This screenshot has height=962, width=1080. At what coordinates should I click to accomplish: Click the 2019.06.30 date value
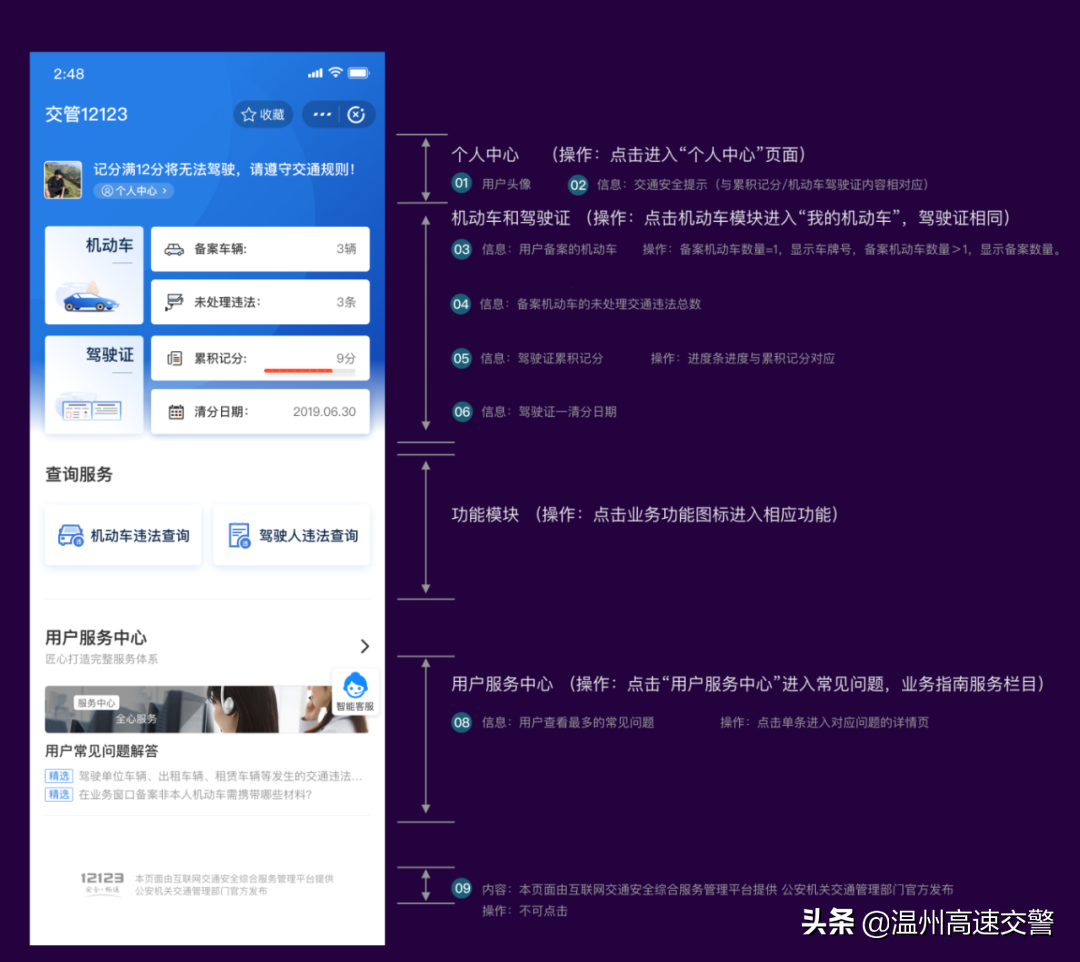click(324, 412)
